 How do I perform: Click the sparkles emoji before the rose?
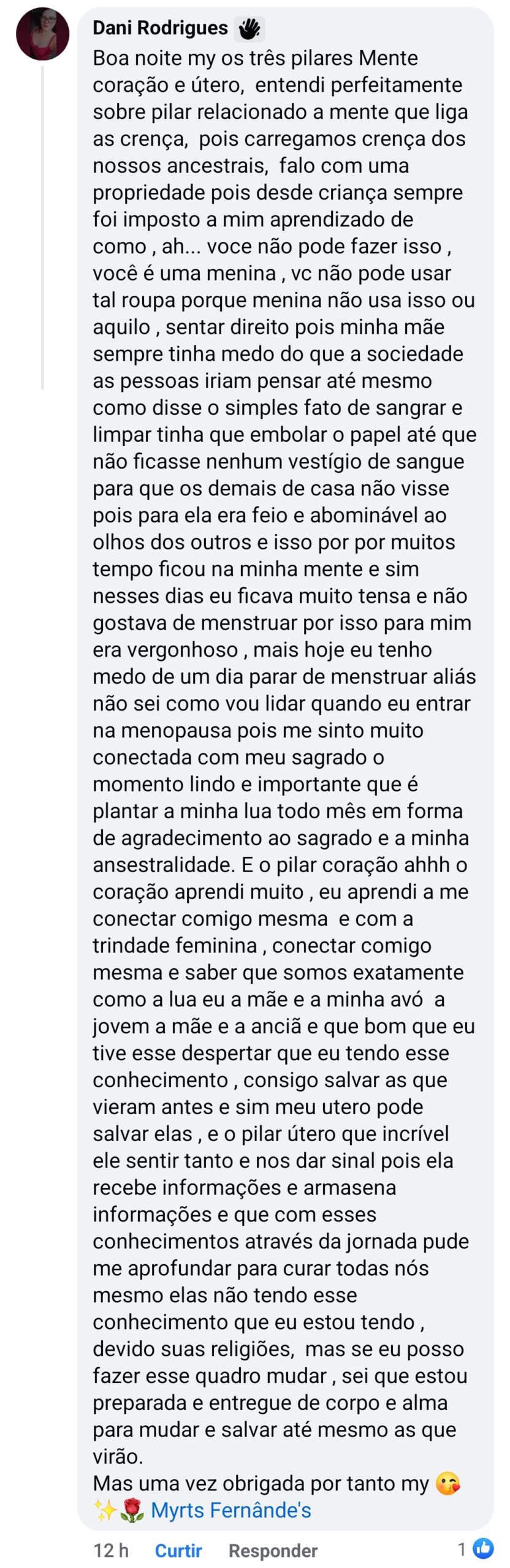pyautogui.click(x=105, y=1511)
